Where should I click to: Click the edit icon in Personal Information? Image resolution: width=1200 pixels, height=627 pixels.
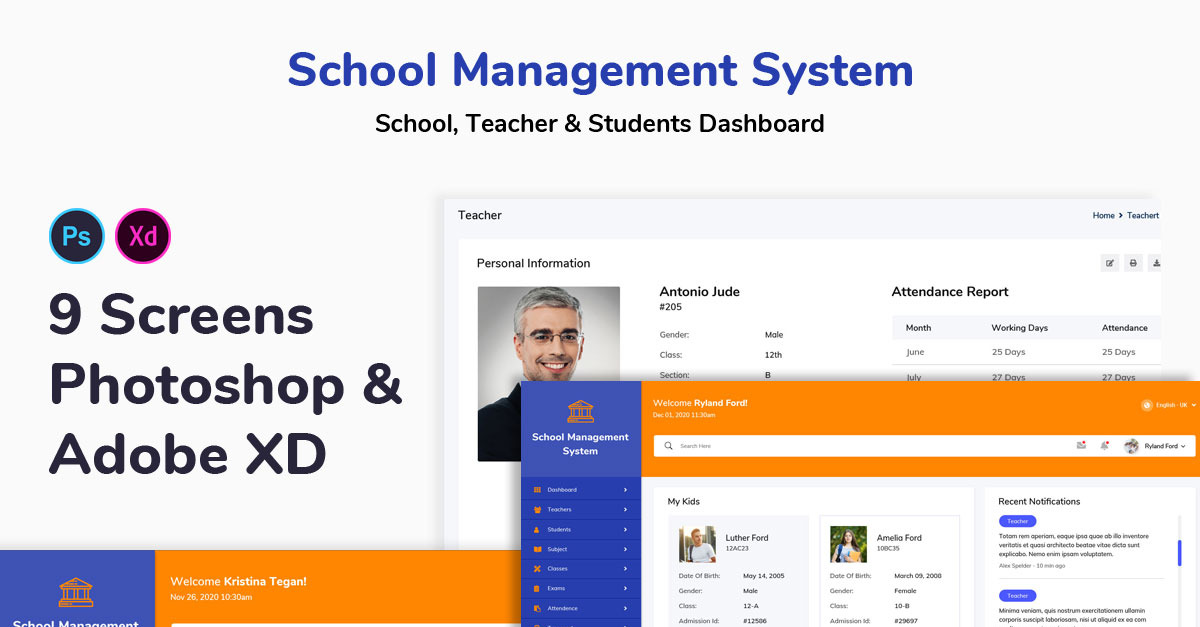(x=1109, y=263)
